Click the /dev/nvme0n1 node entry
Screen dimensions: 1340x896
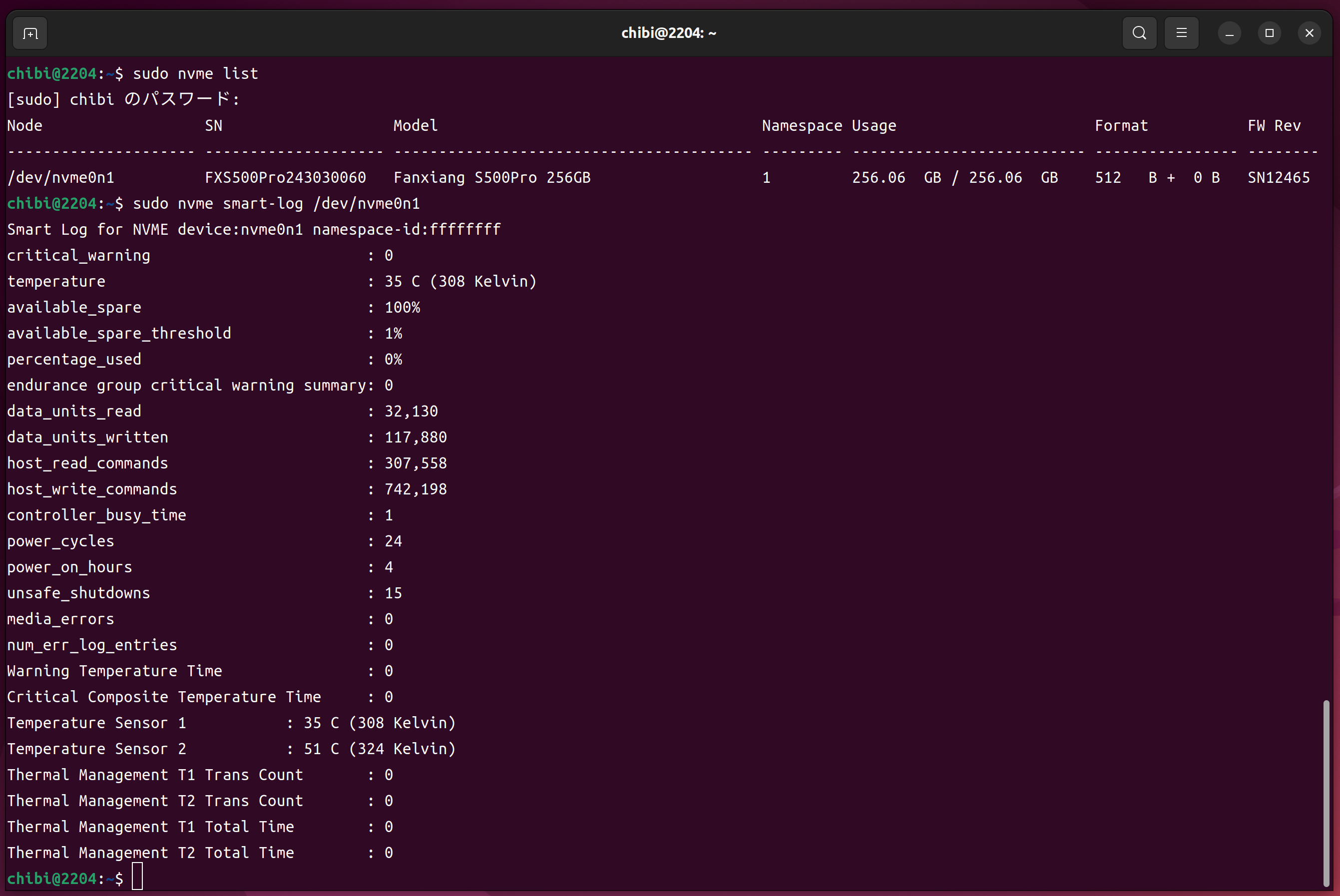click(x=60, y=178)
